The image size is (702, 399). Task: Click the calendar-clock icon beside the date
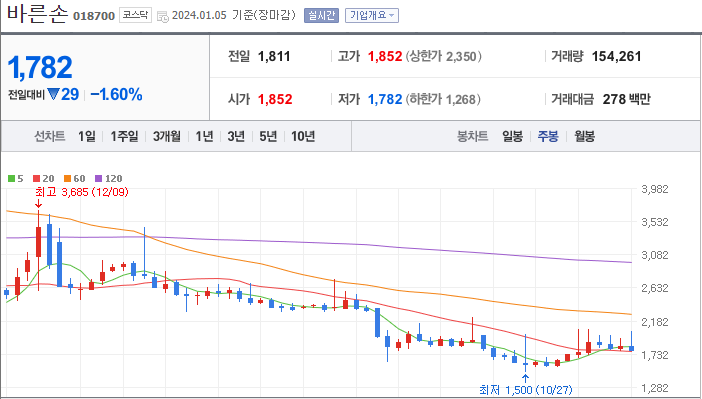pos(163,17)
